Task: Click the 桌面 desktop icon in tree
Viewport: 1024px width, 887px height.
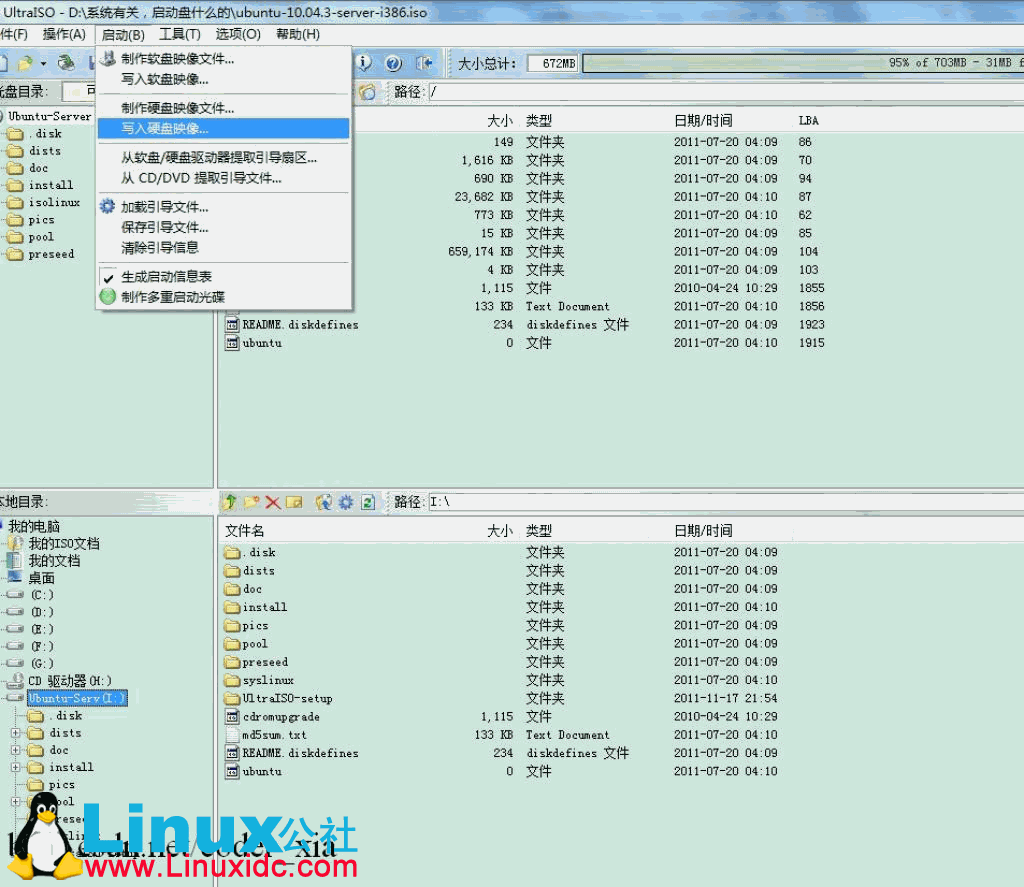Action: tap(14, 577)
